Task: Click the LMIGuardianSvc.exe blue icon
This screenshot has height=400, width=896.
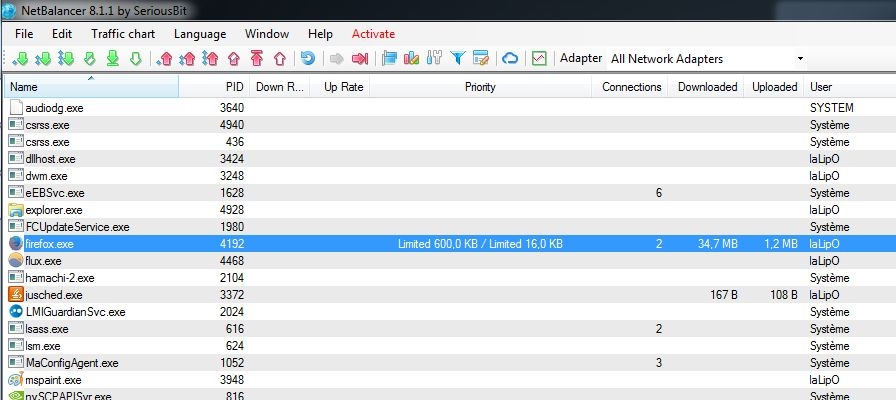Action: pyautogui.click(x=16, y=312)
